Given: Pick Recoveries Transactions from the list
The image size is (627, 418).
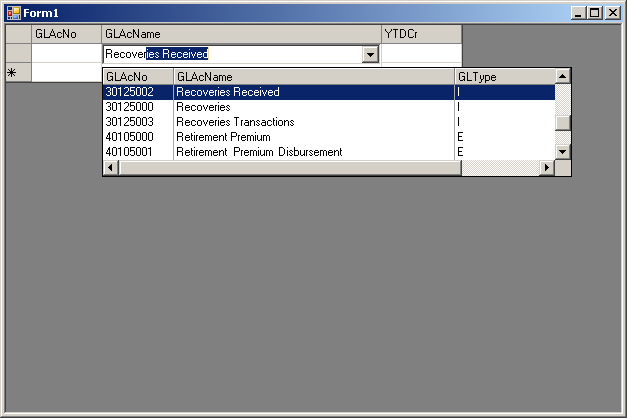Looking at the screenshot, I should click(x=235, y=122).
